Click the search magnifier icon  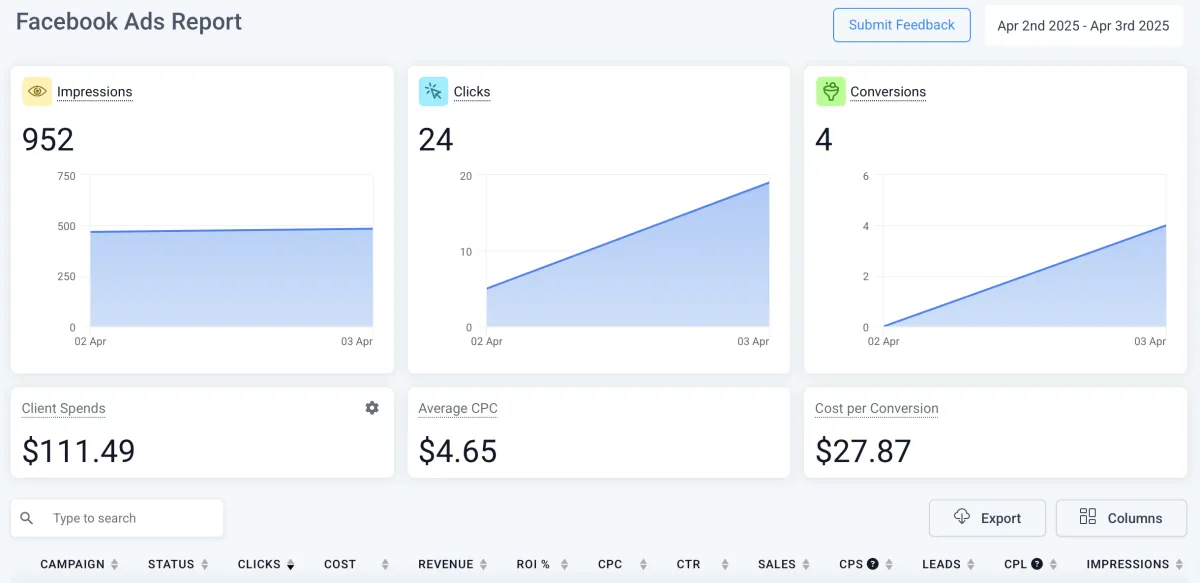click(x=27, y=518)
